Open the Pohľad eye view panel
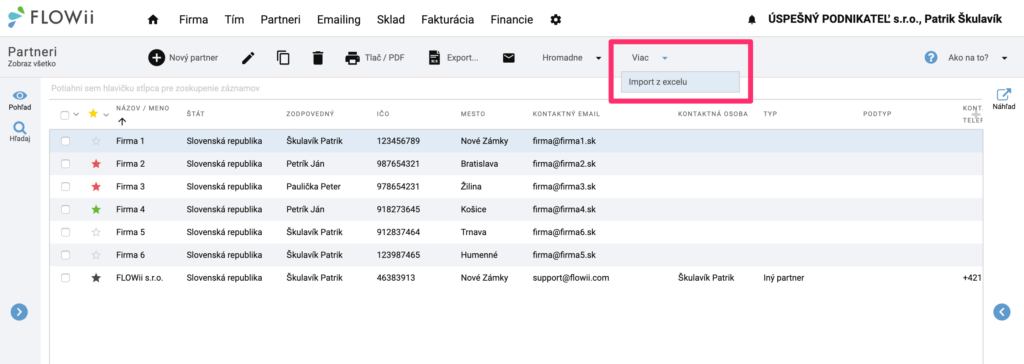The height and width of the screenshot is (364, 1024). tap(20, 100)
